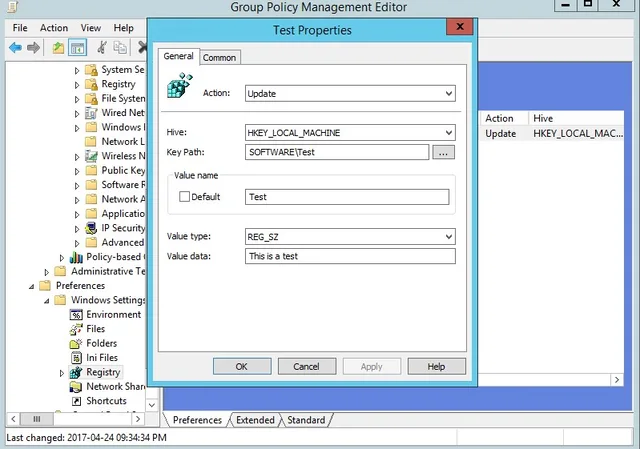Viewport: 640px width, 449px height.
Task: Select the Software Restriction folder tree item
Action: click(x=116, y=184)
